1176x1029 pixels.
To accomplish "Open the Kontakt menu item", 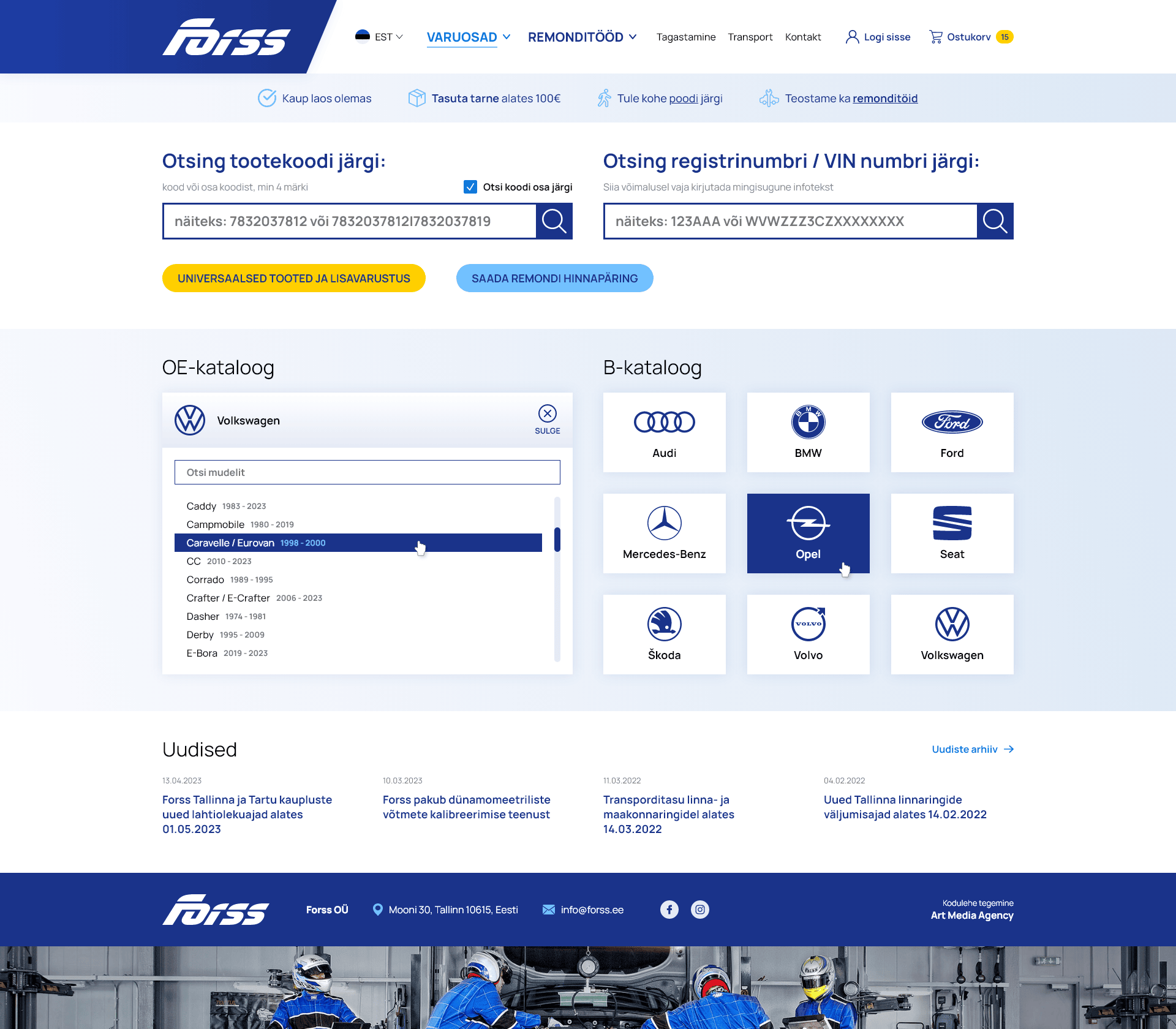I will click(802, 37).
